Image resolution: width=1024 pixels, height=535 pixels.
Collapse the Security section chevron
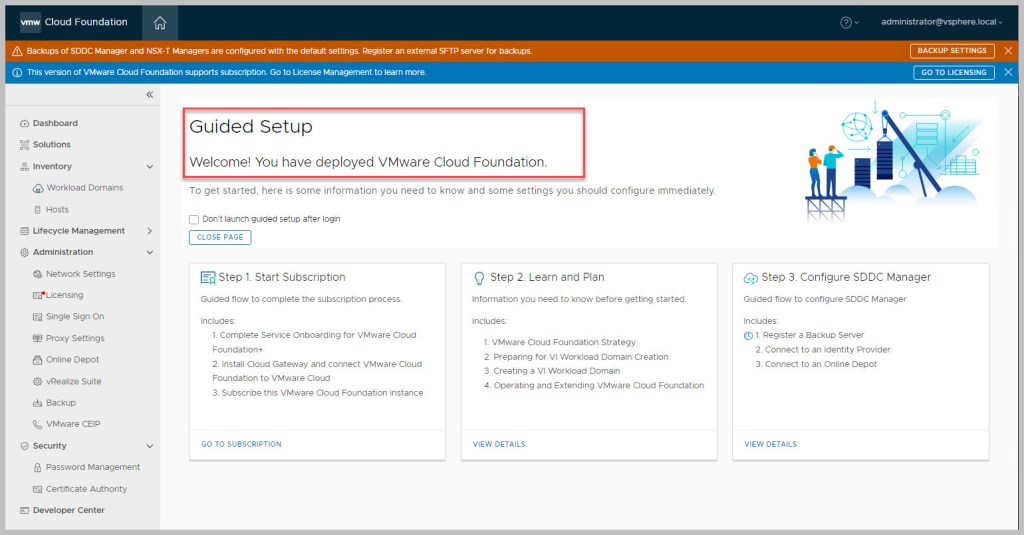(150, 446)
